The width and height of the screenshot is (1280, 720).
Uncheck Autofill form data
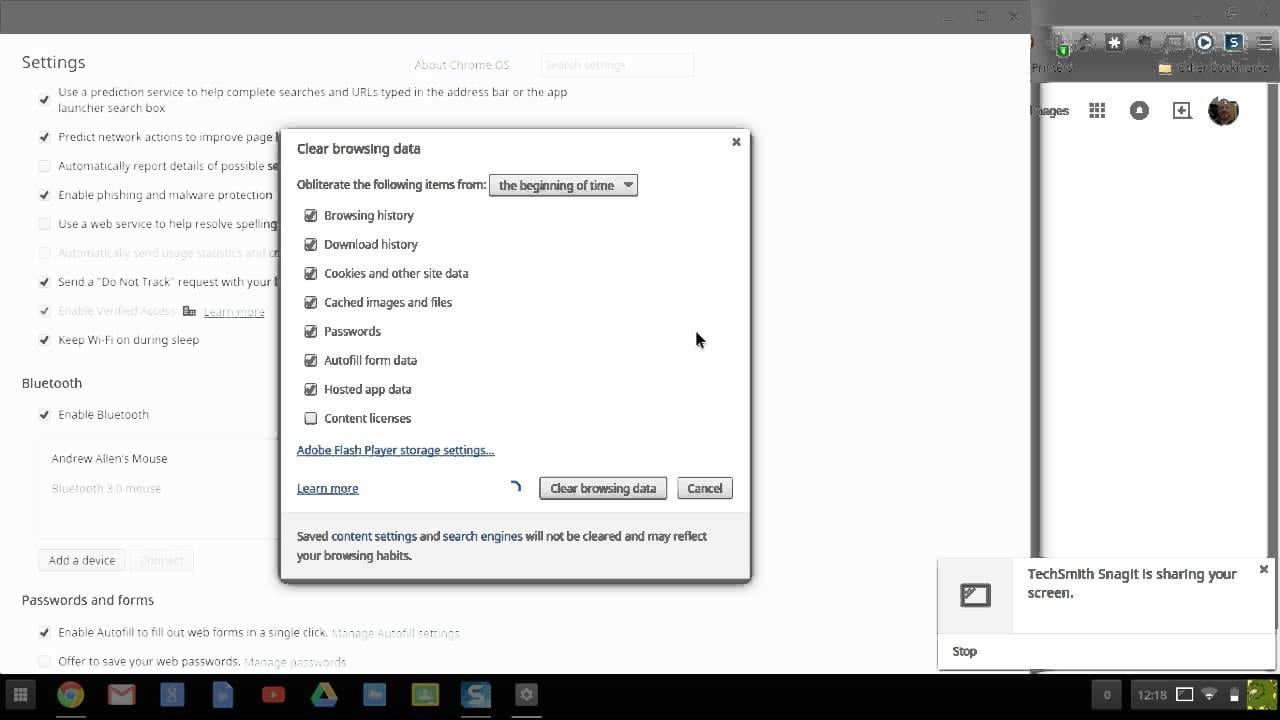(x=310, y=361)
